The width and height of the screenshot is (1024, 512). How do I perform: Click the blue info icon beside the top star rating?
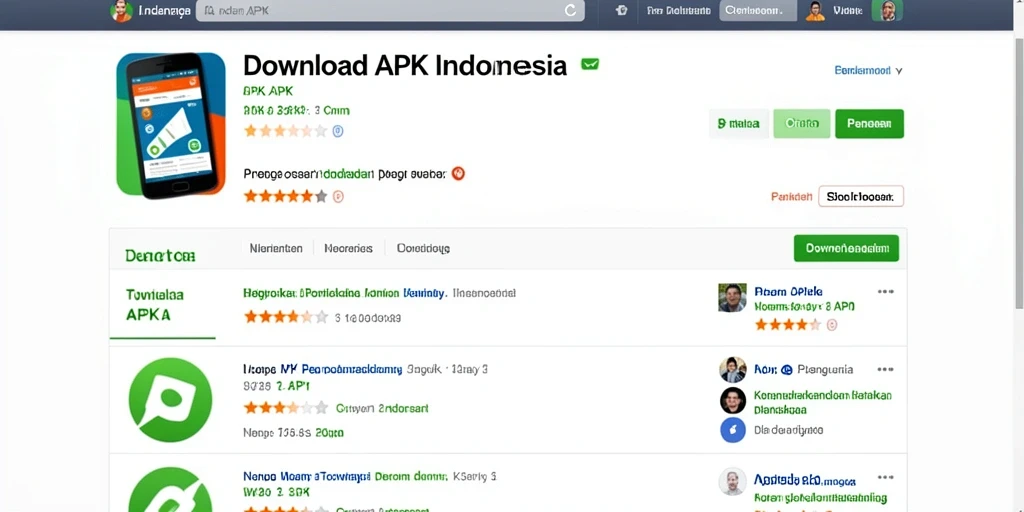338,131
